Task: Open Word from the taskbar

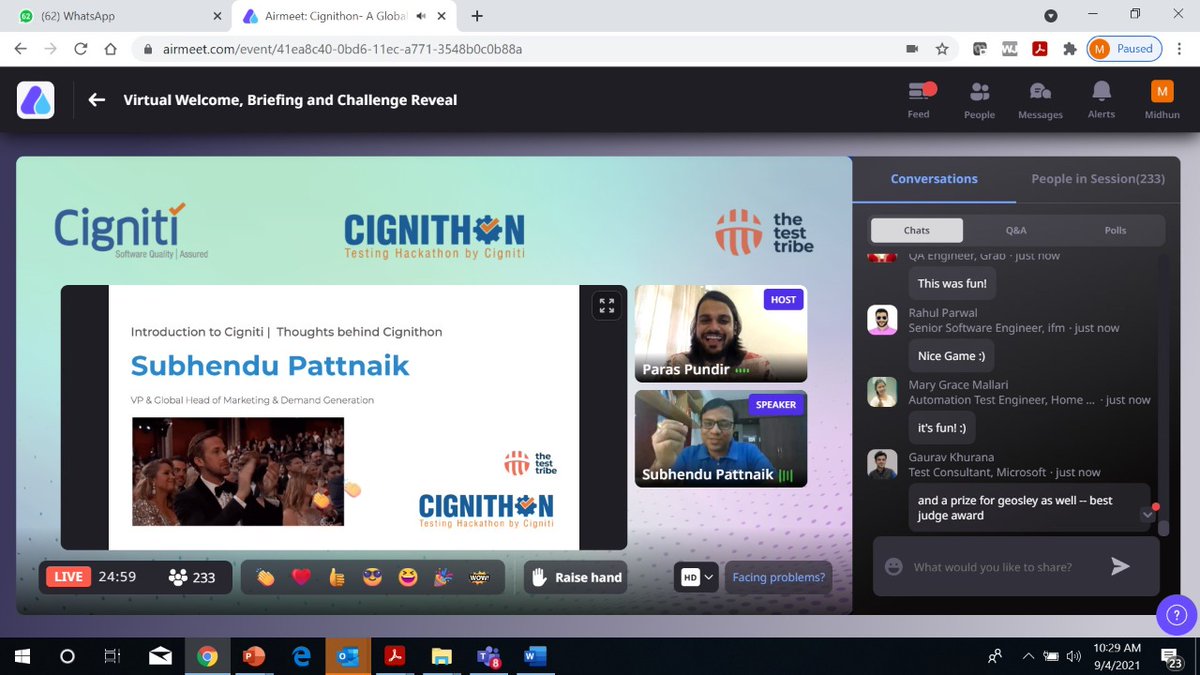Action: tap(535, 657)
